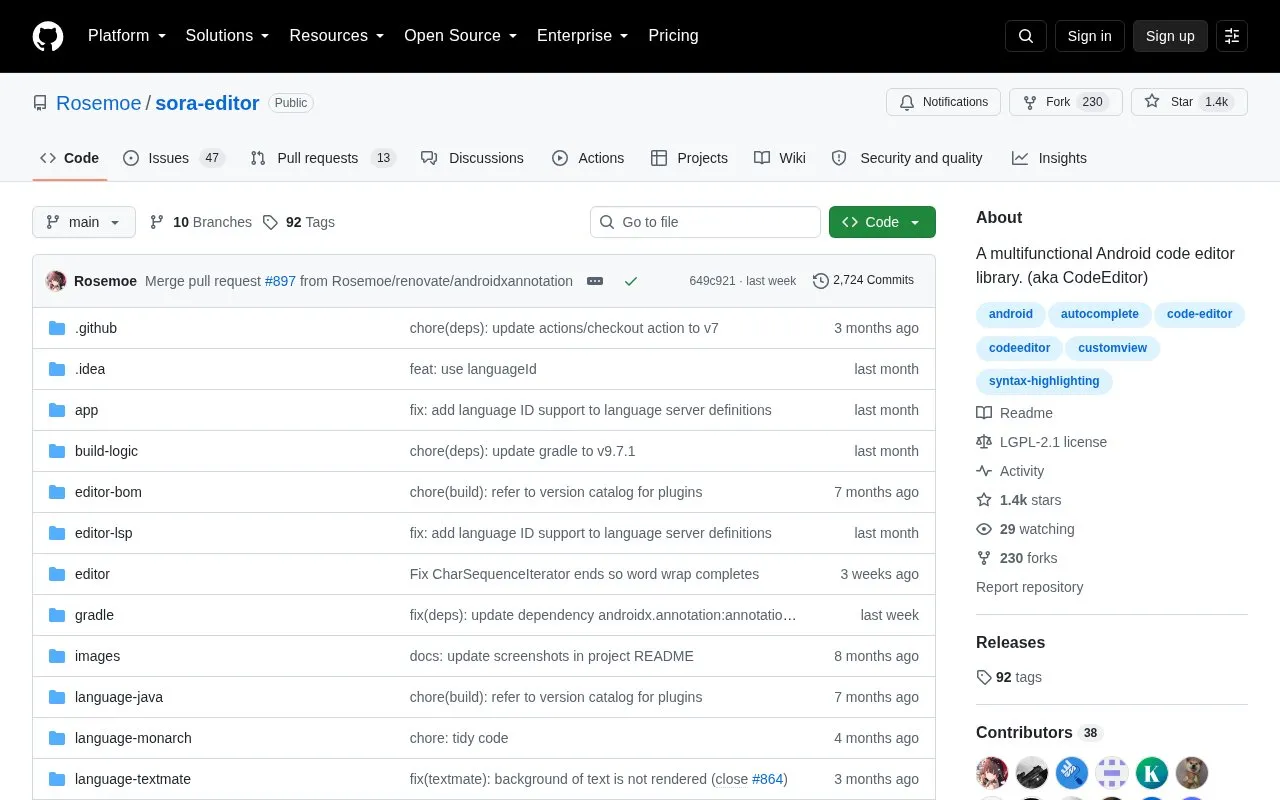Expand the Solutions menu
Image resolution: width=1280 pixels, height=800 pixels.
click(228, 36)
